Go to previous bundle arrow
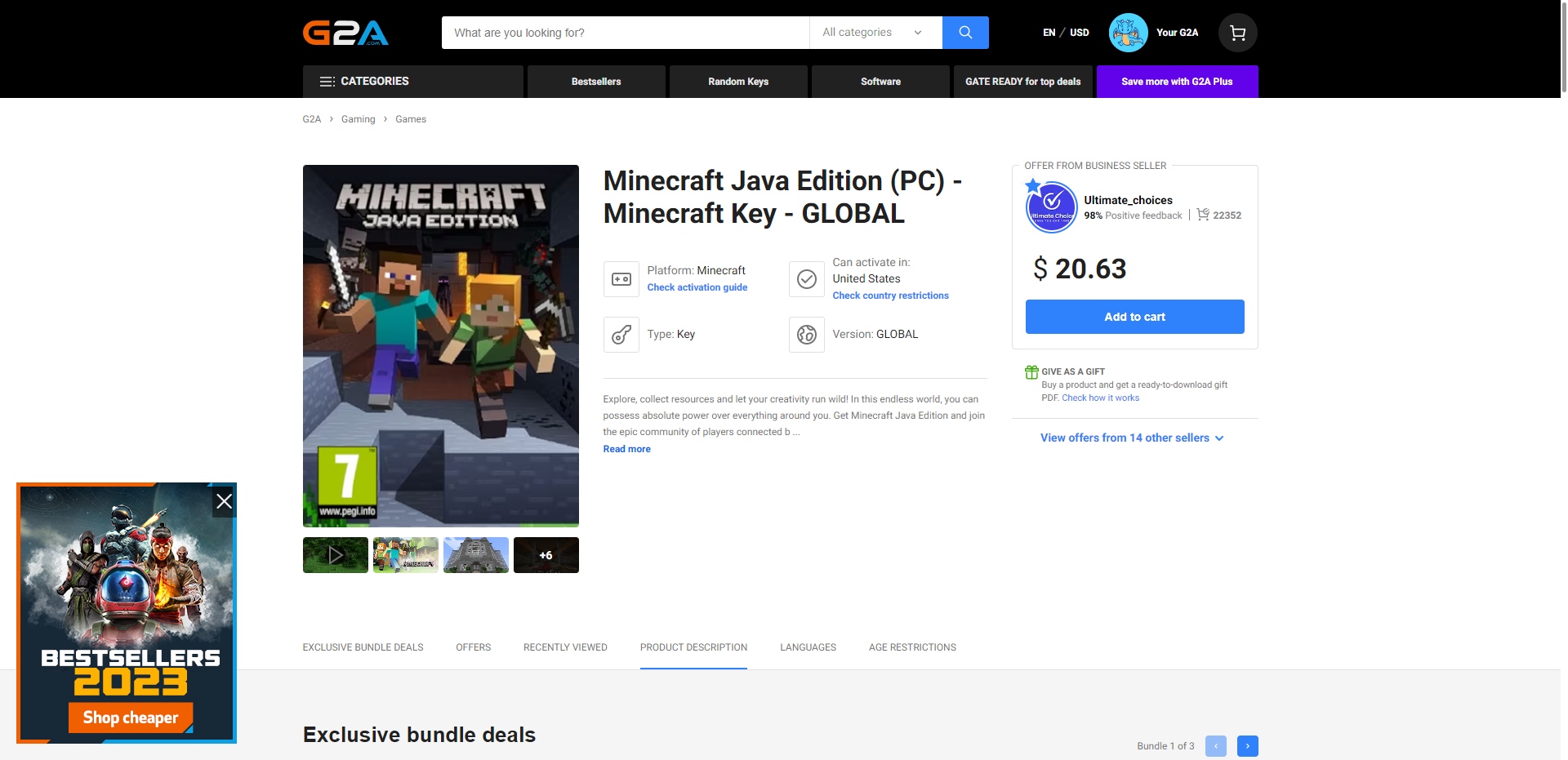1568x760 pixels. point(1216,746)
